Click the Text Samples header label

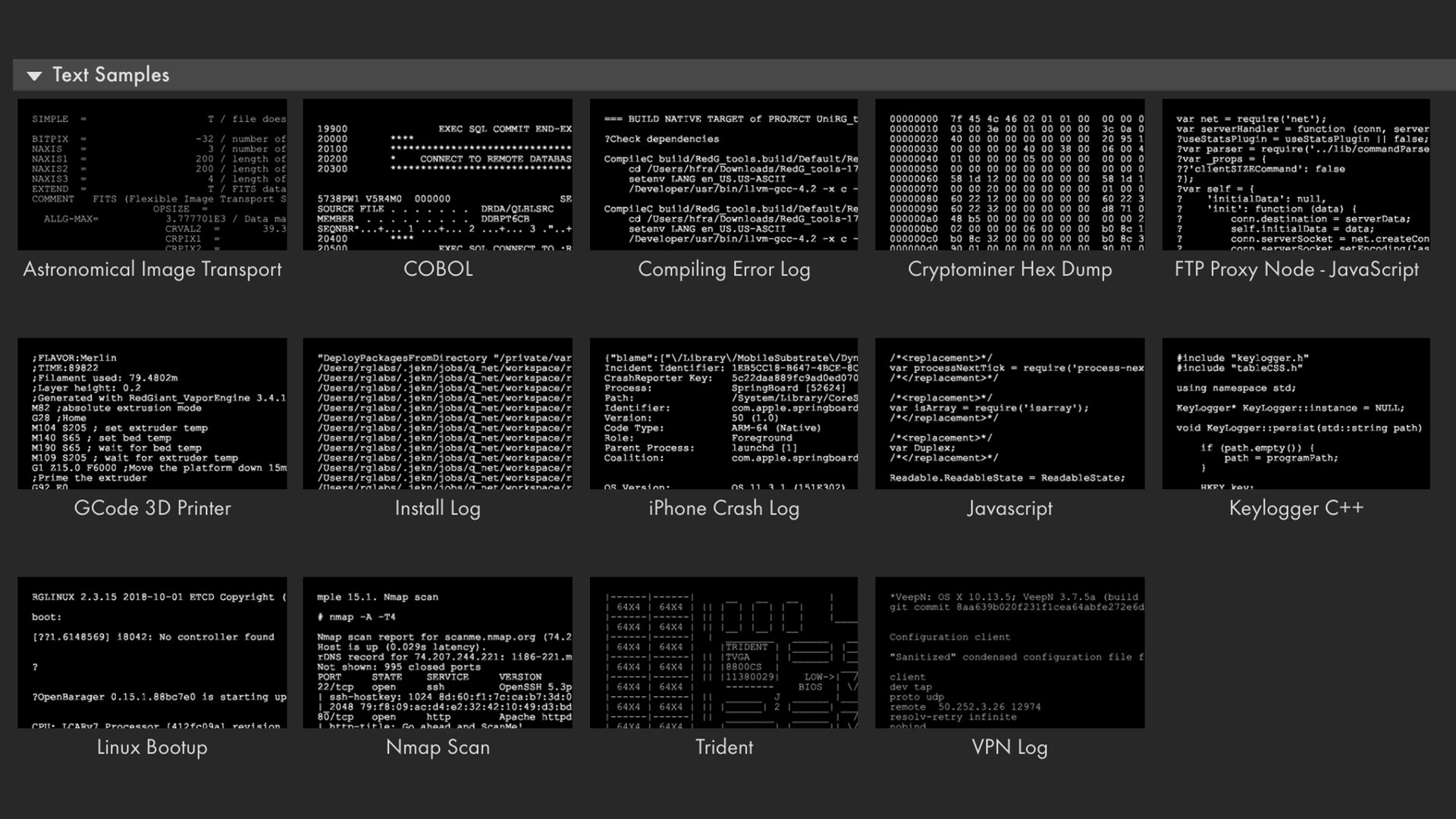[111, 75]
